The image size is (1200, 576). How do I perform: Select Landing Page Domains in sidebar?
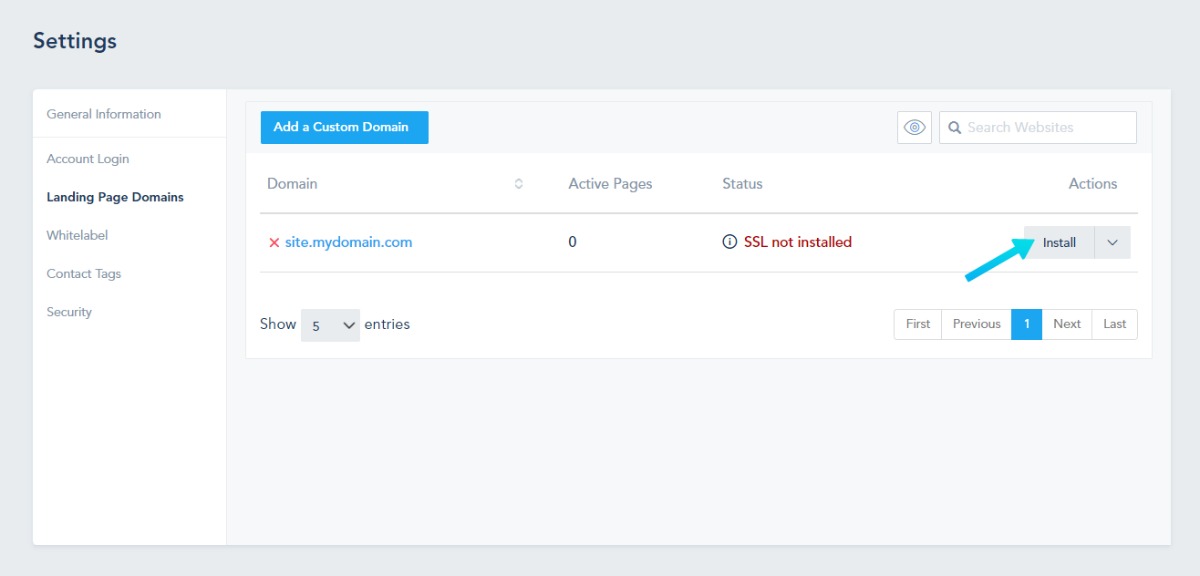tap(115, 197)
